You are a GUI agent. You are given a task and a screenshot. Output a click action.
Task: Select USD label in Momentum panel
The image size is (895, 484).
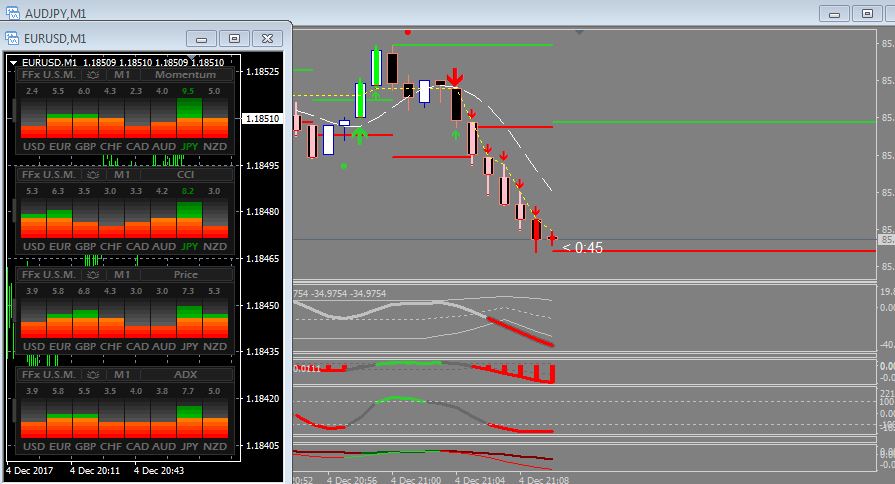pos(34,147)
